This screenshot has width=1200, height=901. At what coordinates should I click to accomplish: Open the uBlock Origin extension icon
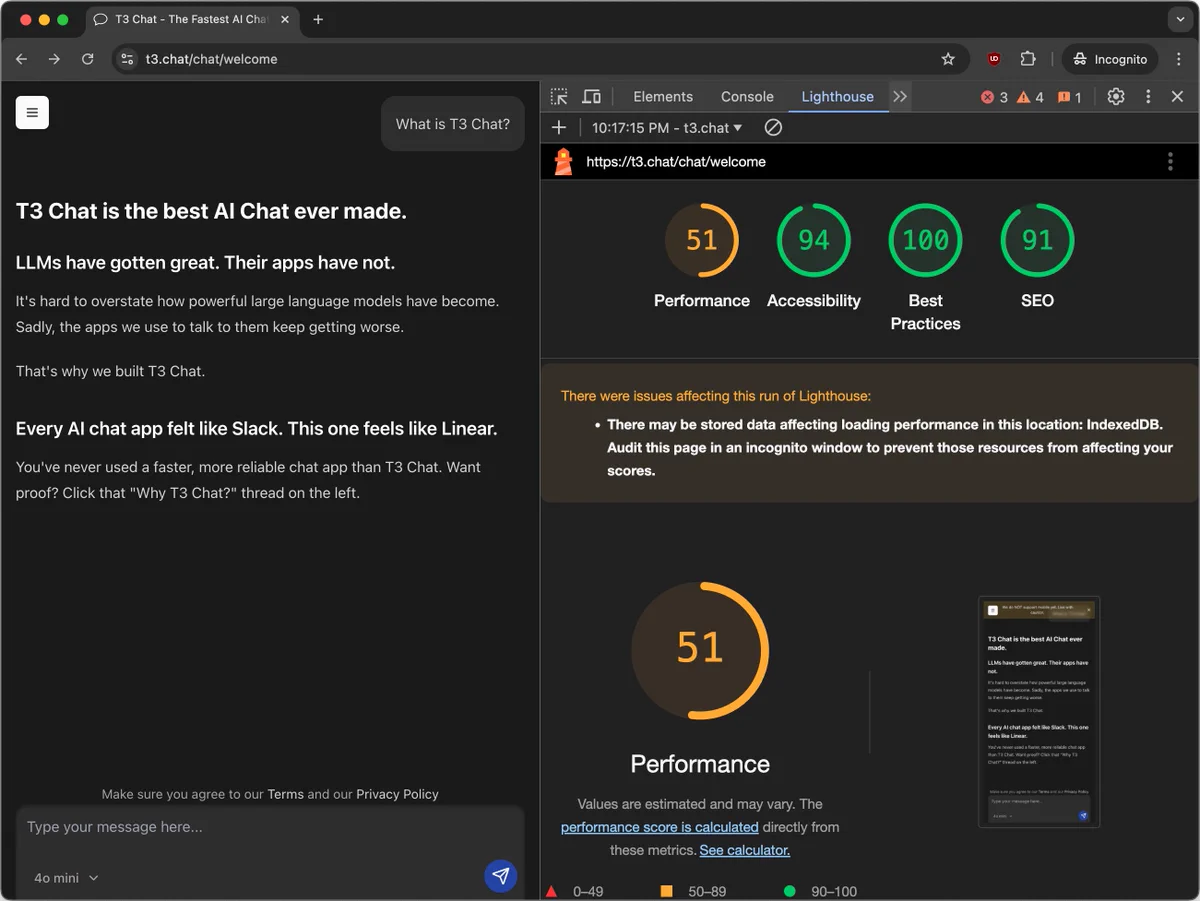click(x=994, y=59)
